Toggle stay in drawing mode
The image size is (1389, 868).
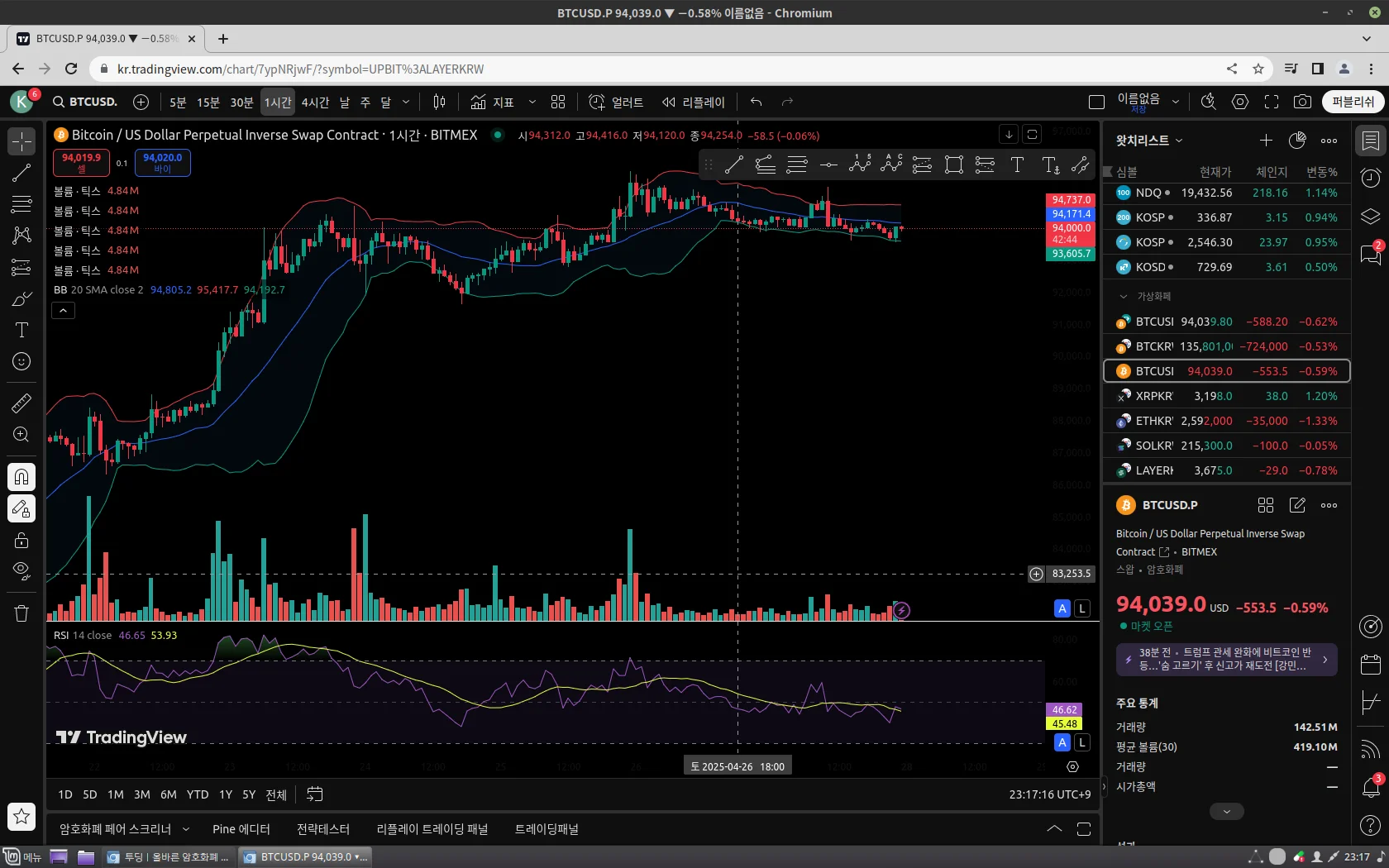(x=21, y=508)
